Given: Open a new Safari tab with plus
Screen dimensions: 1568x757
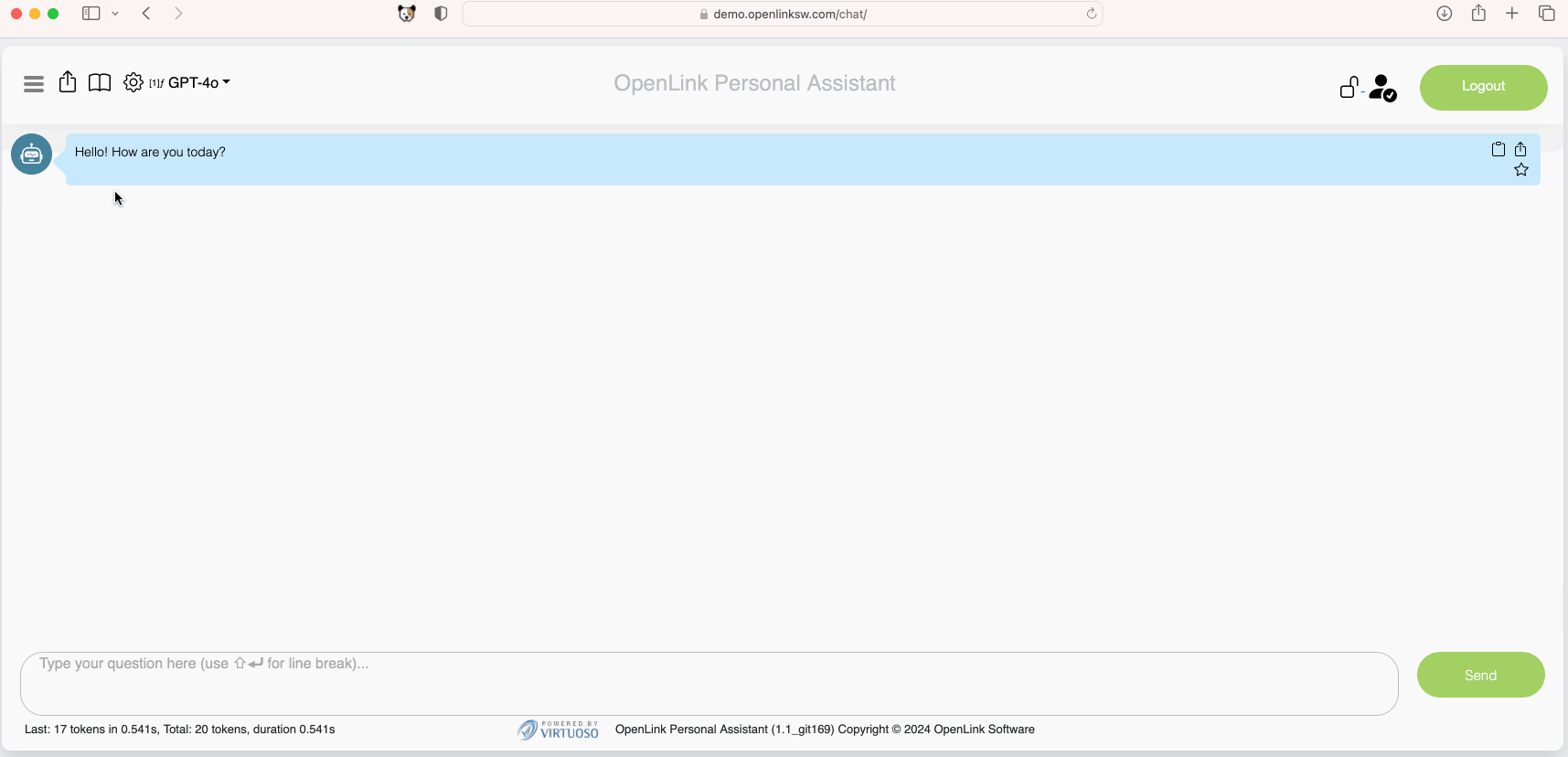Looking at the screenshot, I should coord(1512,14).
